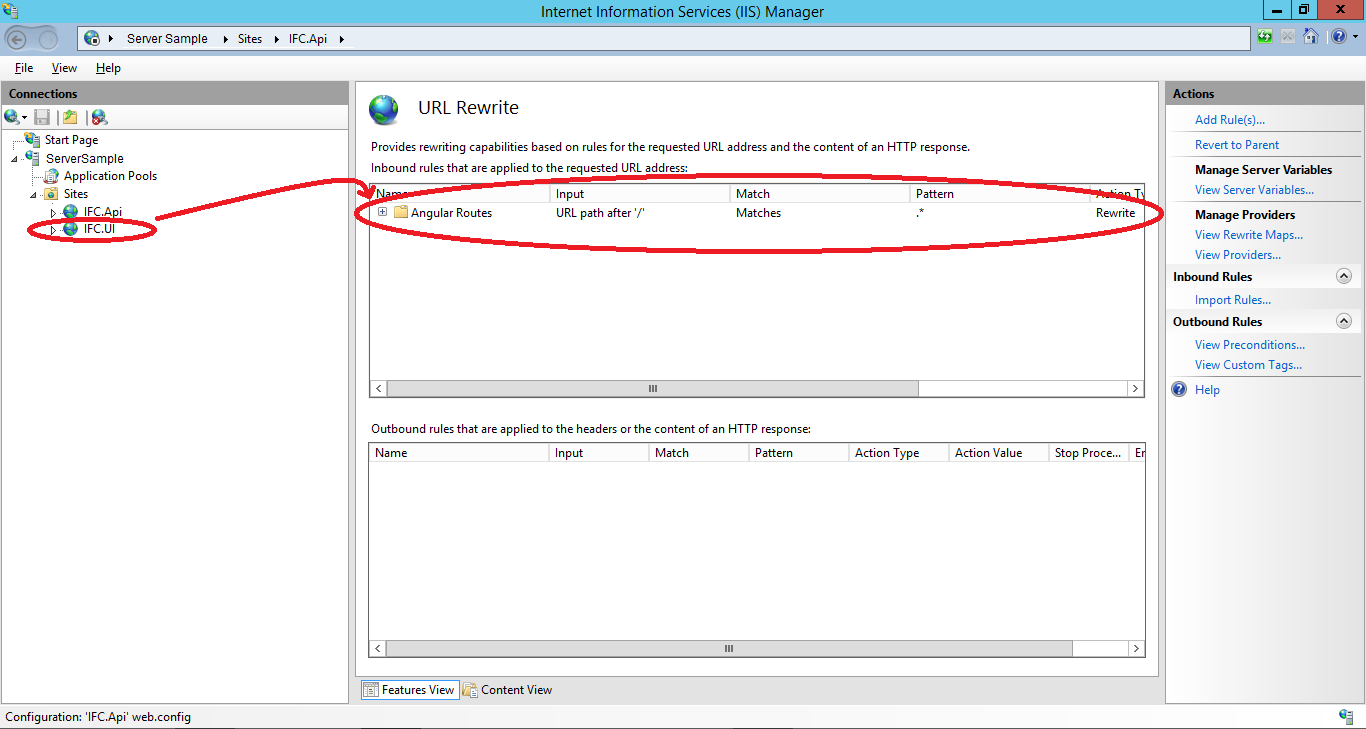Click the Sites folder icon

[x=51, y=194]
